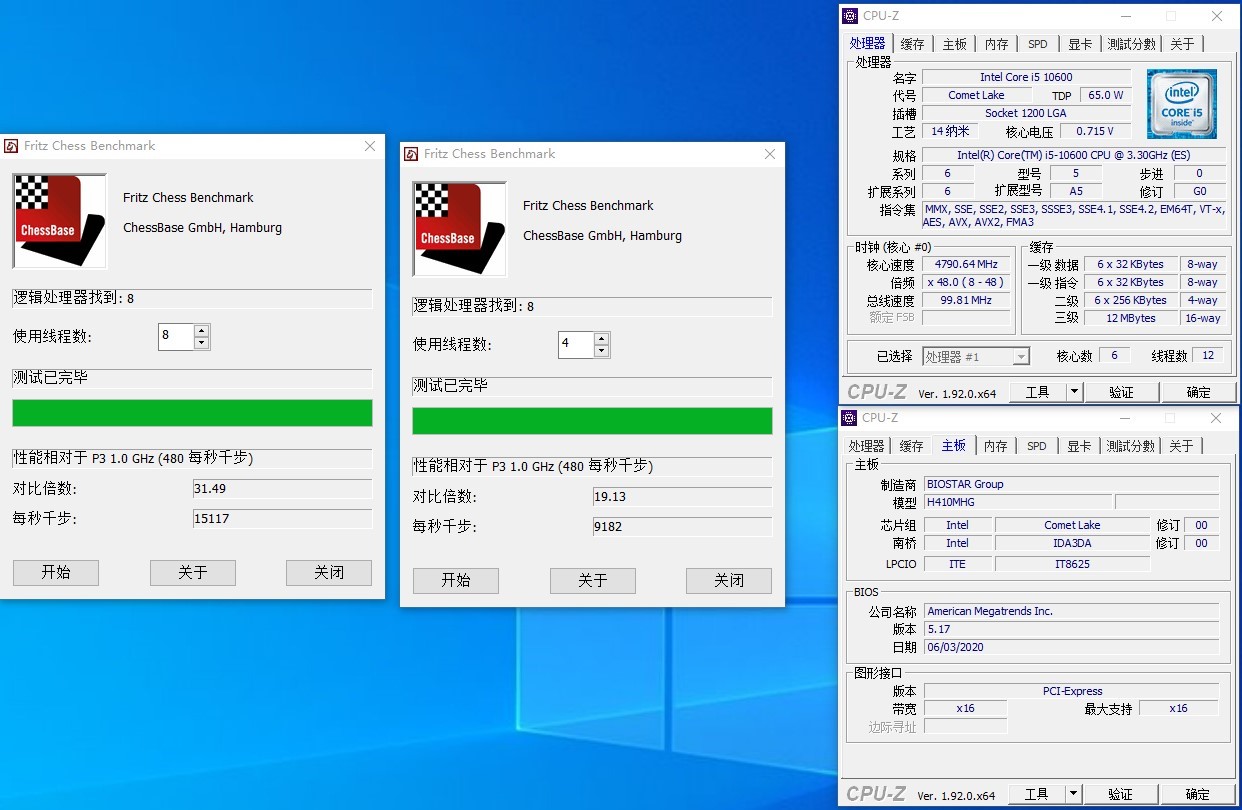
Task: Click 确定 button in lower CPU-Z
Action: point(1198,794)
